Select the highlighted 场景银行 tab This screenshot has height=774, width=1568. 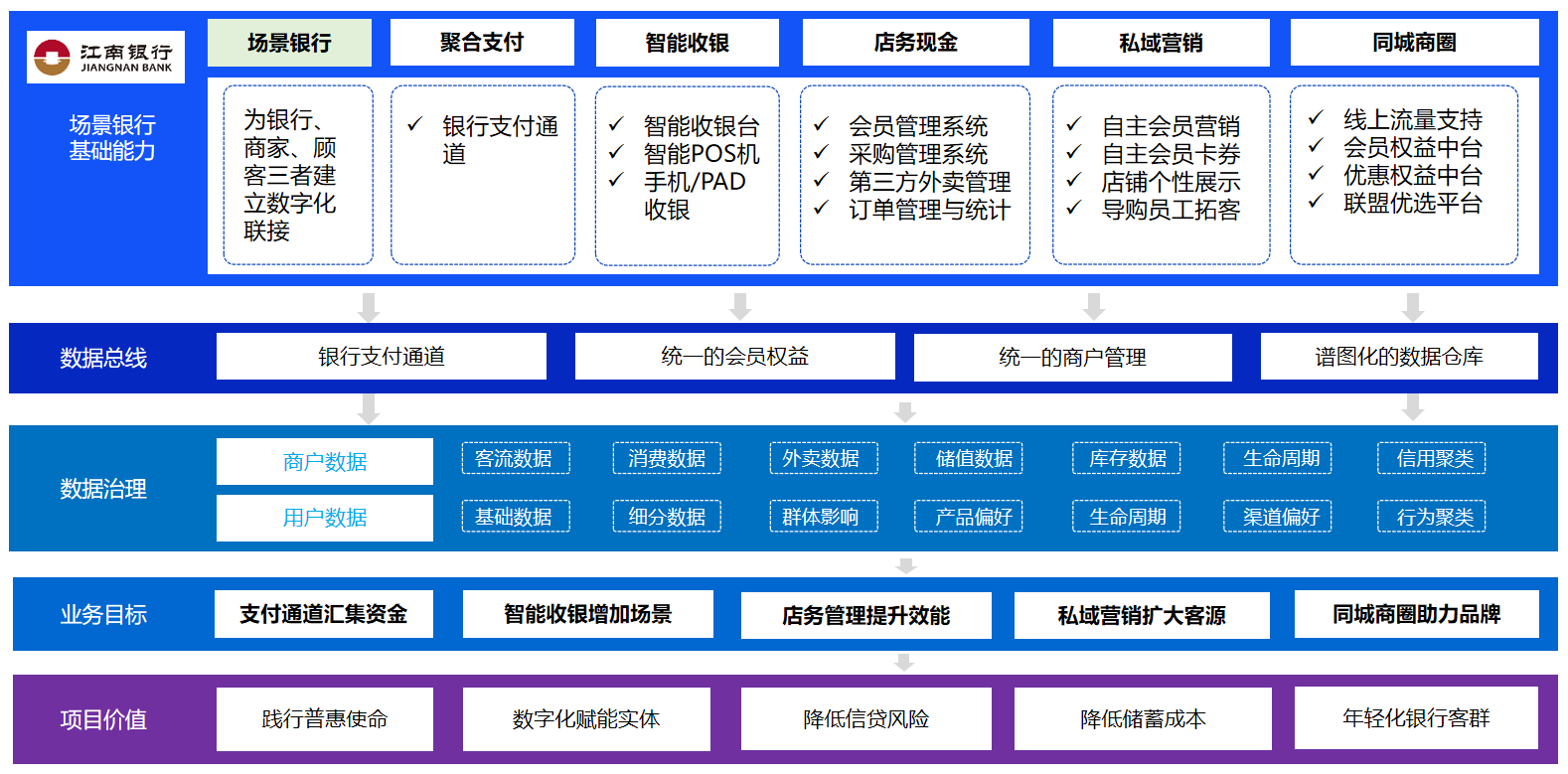coord(289,43)
